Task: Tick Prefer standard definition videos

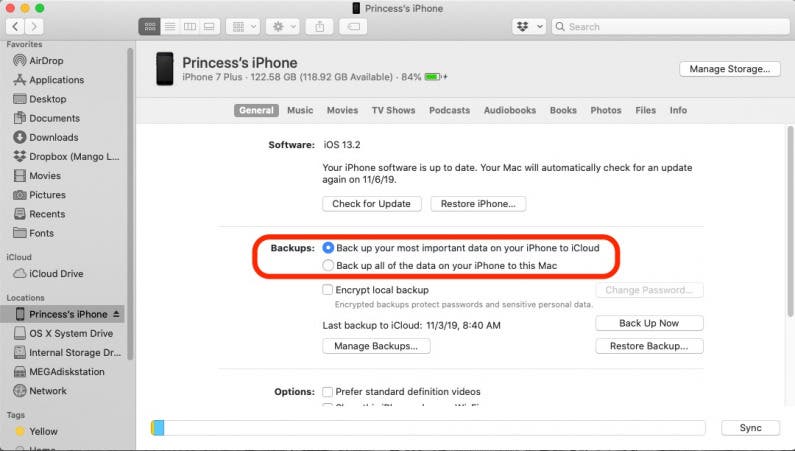Action: (328, 391)
